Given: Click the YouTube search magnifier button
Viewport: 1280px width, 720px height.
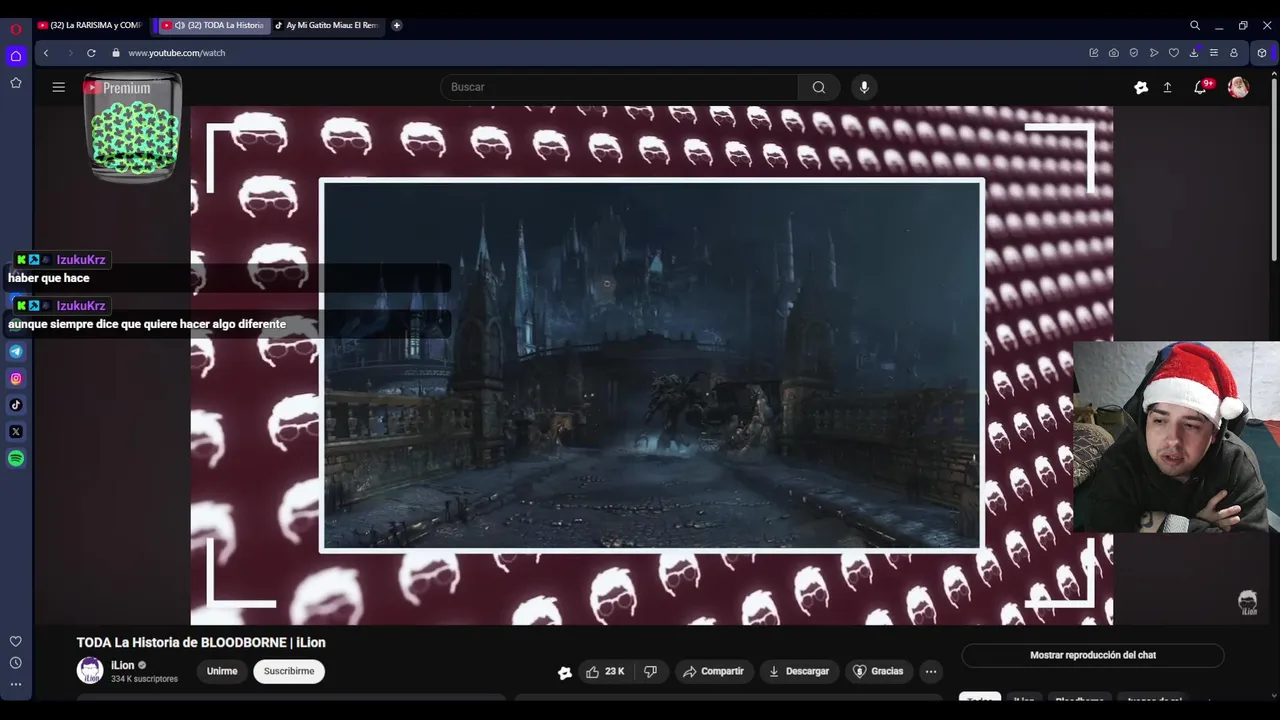Looking at the screenshot, I should [x=819, y=87].
